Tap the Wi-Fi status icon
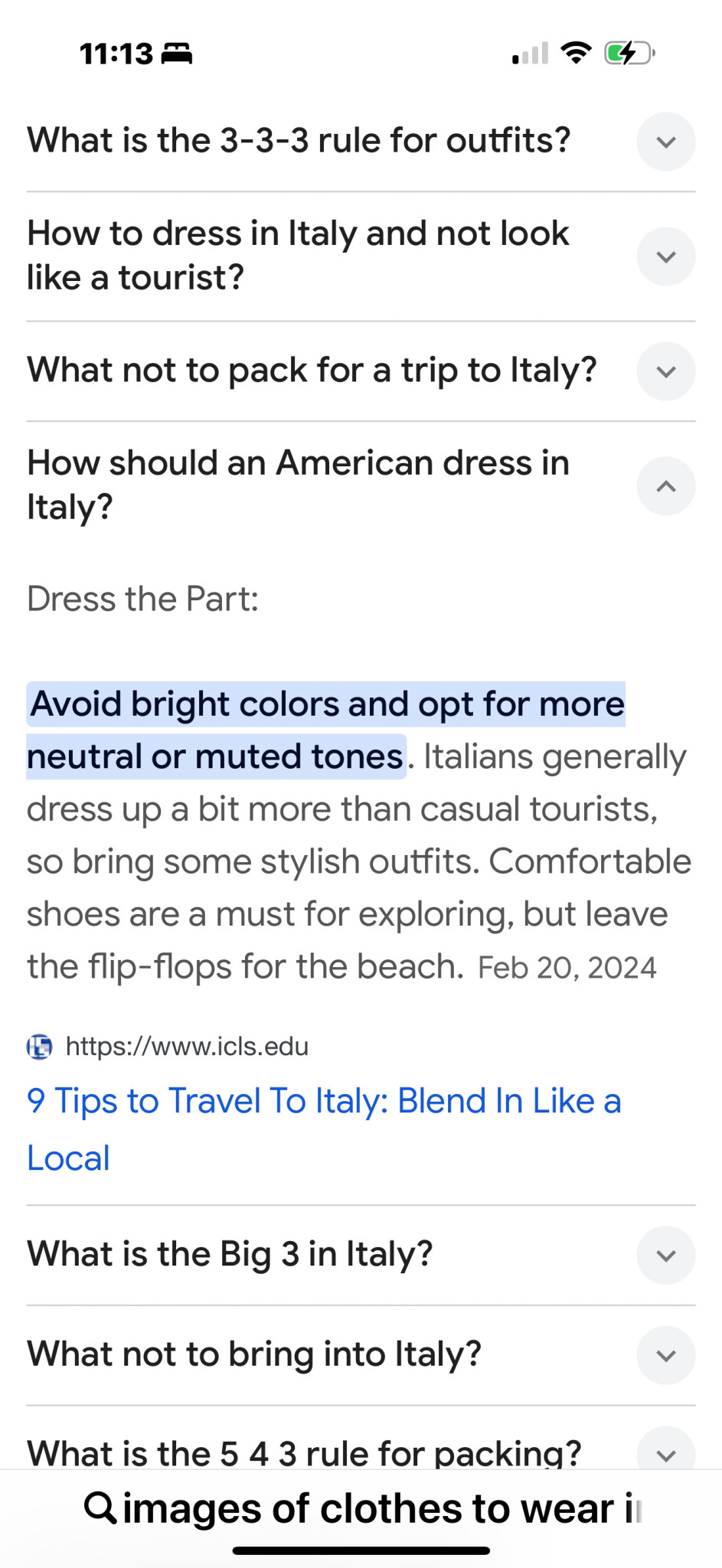The image size is (722, 1568). pyautogui.click(x=576, y=53)
